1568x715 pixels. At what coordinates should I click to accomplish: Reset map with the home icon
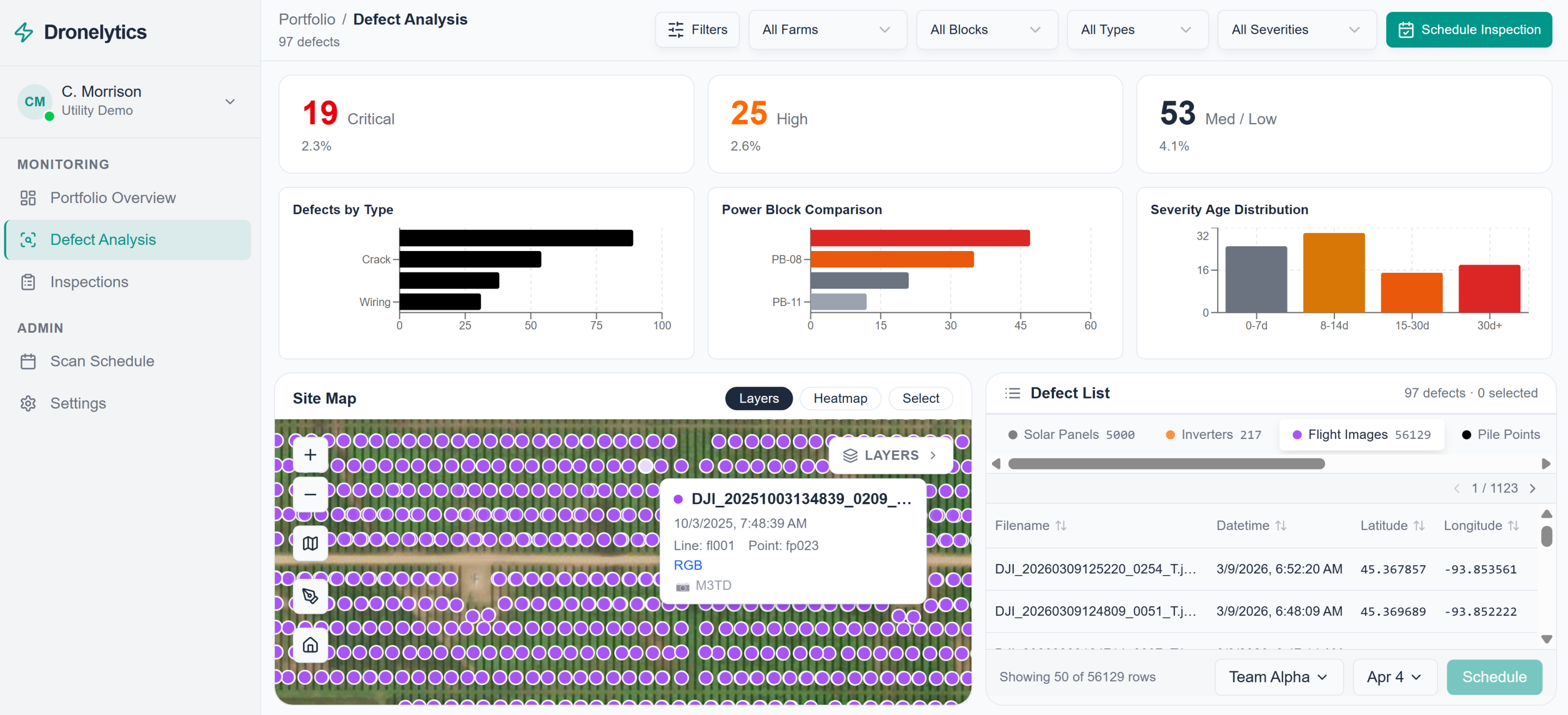[x=310, y=644]
